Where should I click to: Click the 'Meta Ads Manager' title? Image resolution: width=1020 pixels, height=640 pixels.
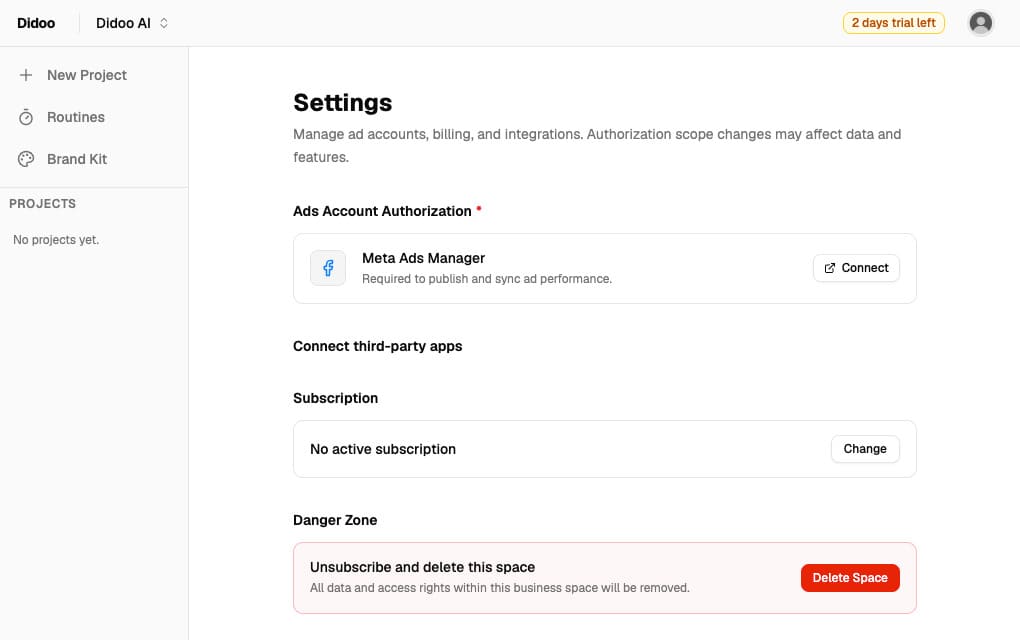tap(423, 258)
